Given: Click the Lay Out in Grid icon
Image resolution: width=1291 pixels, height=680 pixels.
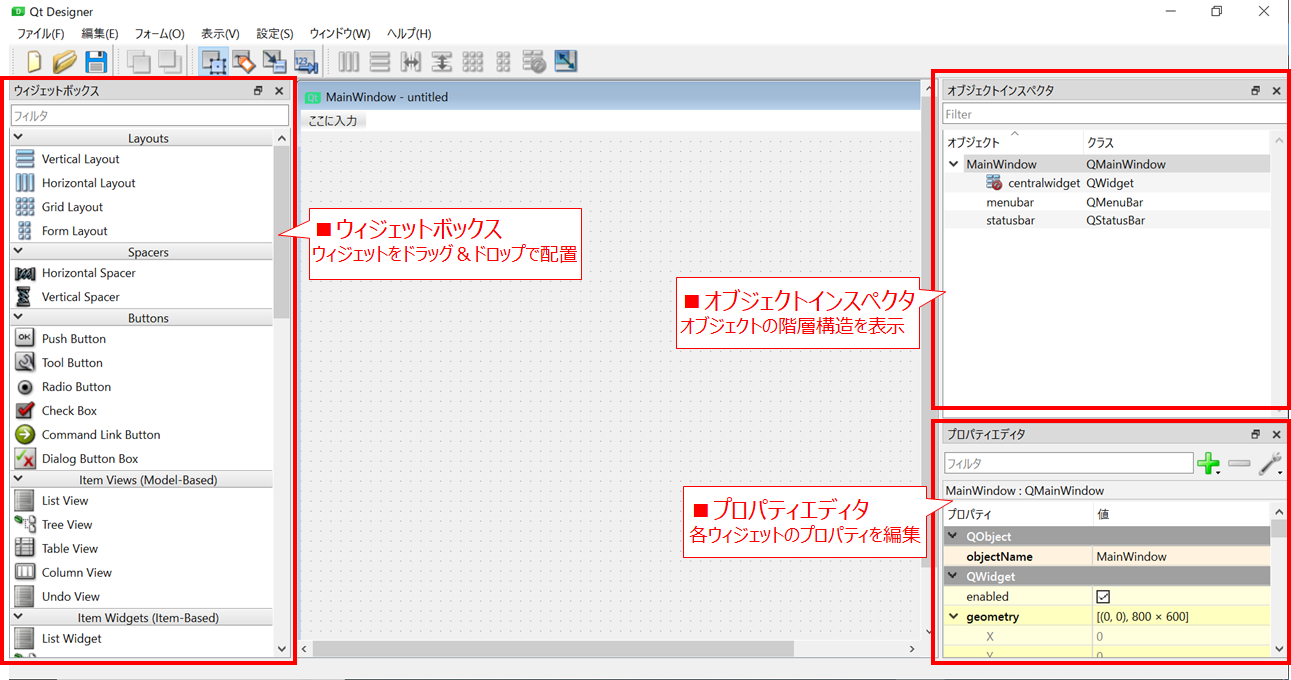Looking at the screenshot, I should coord(472,61).
